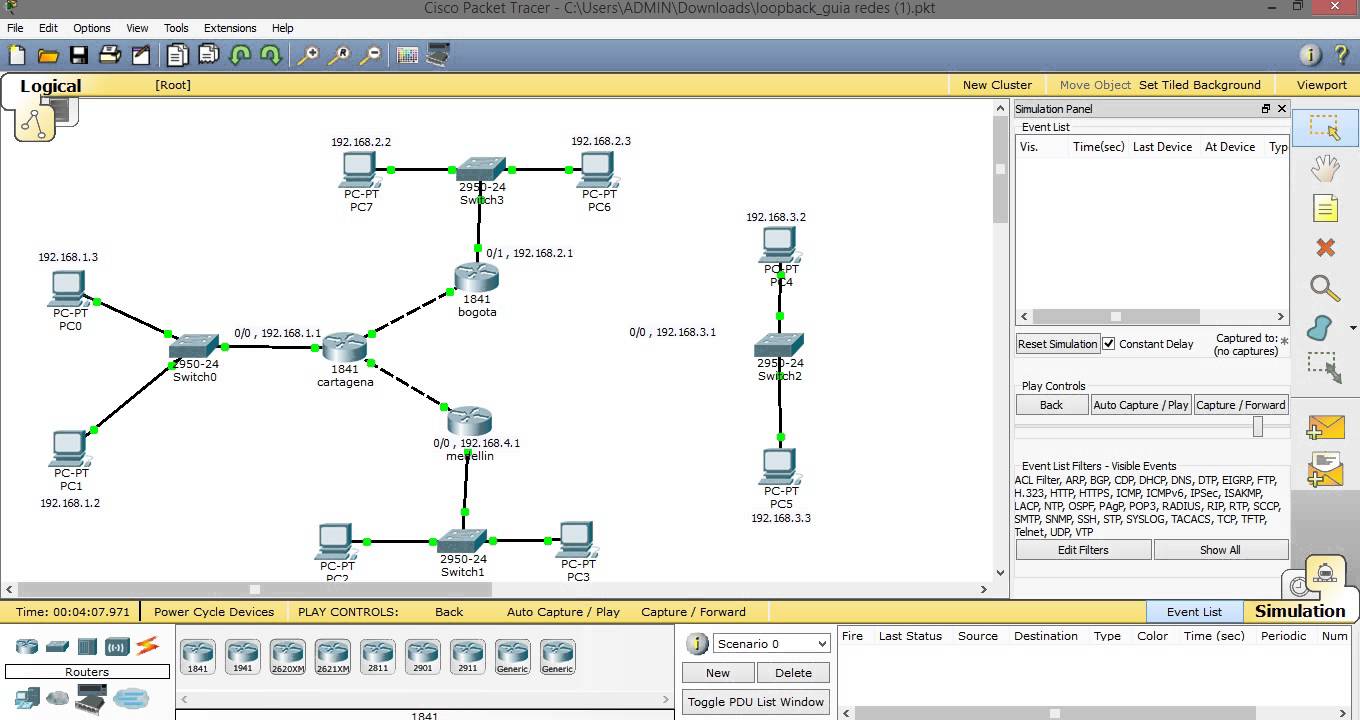Screen dimensions: 1360x720
Task: Open the Scenario 0 dropdown
Action: 771,643
